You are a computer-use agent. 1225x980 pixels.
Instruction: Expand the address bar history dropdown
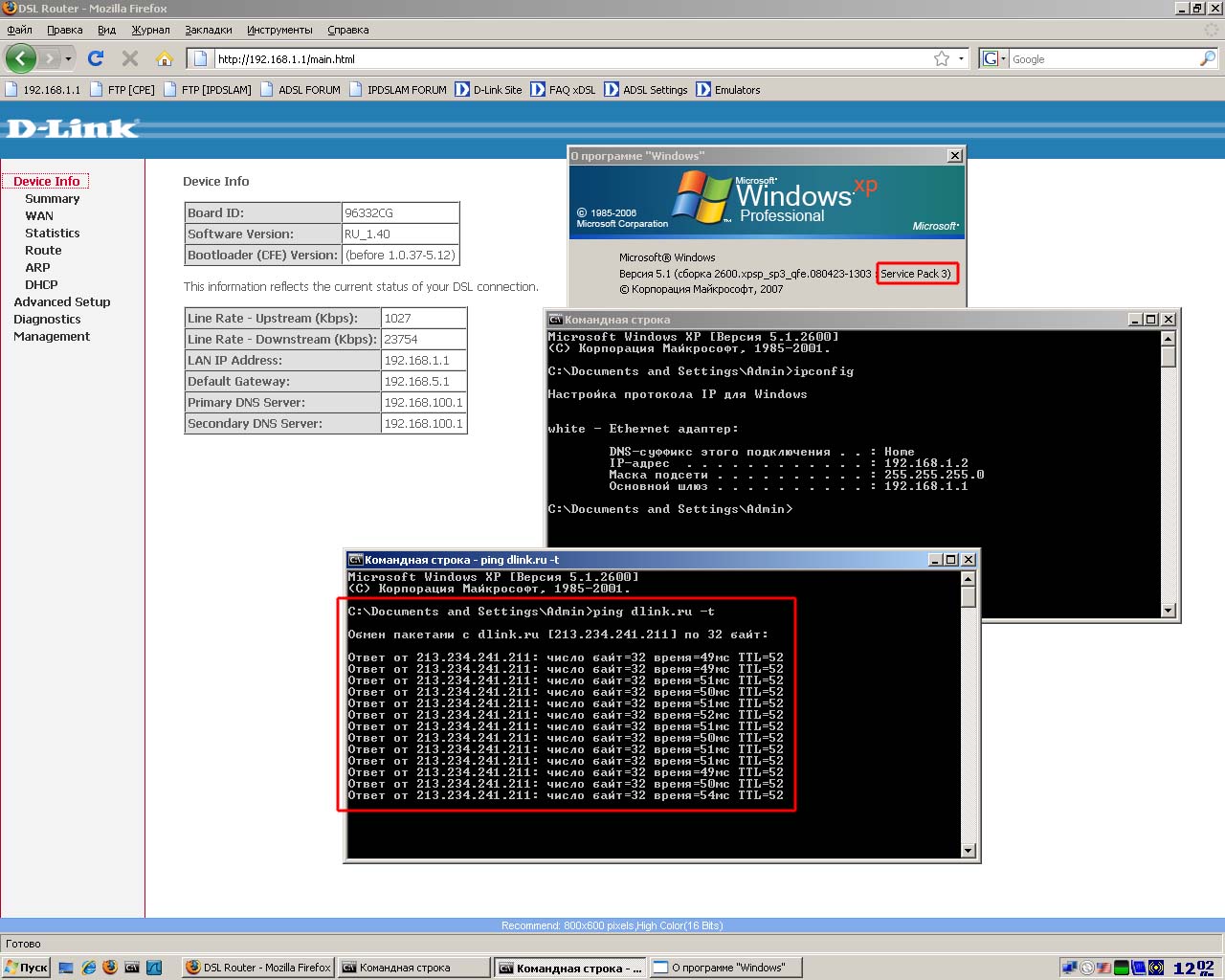coord(961,58)
